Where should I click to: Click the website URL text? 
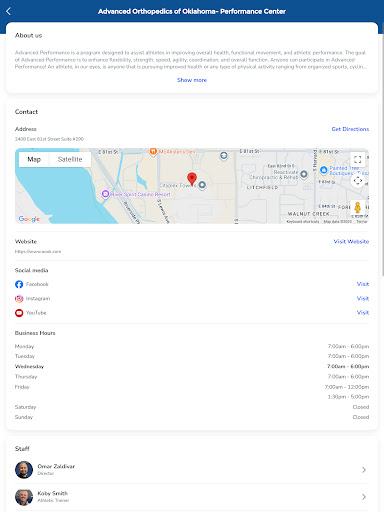[x=38, y=252]
